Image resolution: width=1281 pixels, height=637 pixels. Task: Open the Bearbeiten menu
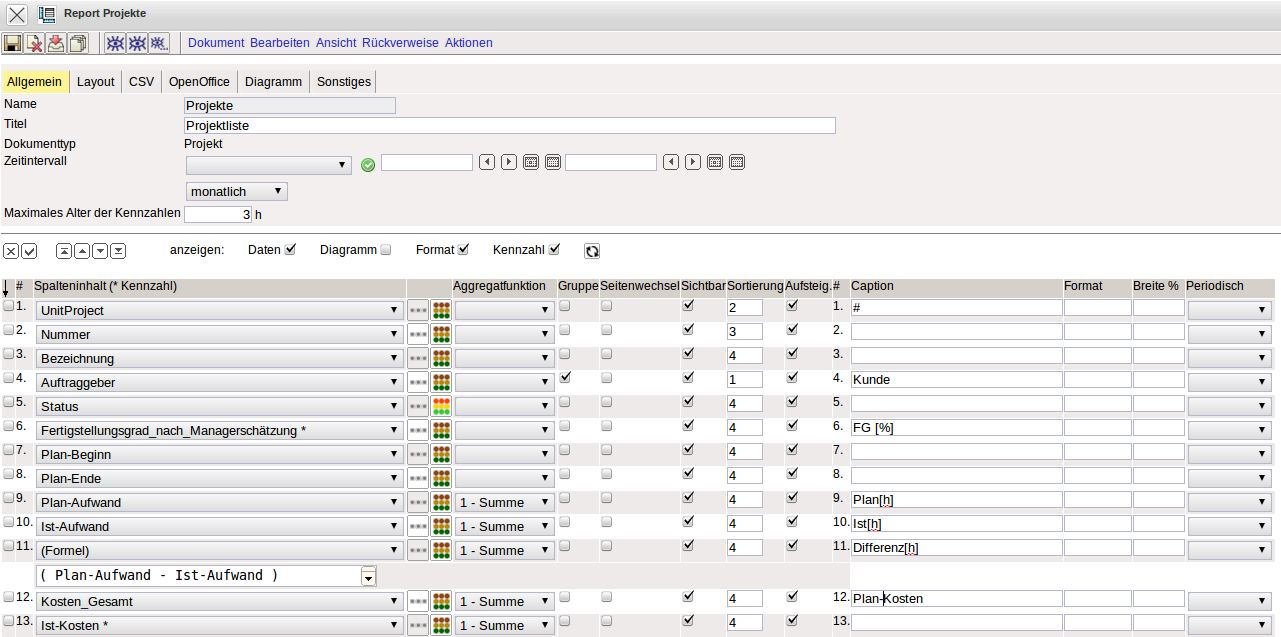(x=280, y=43)
